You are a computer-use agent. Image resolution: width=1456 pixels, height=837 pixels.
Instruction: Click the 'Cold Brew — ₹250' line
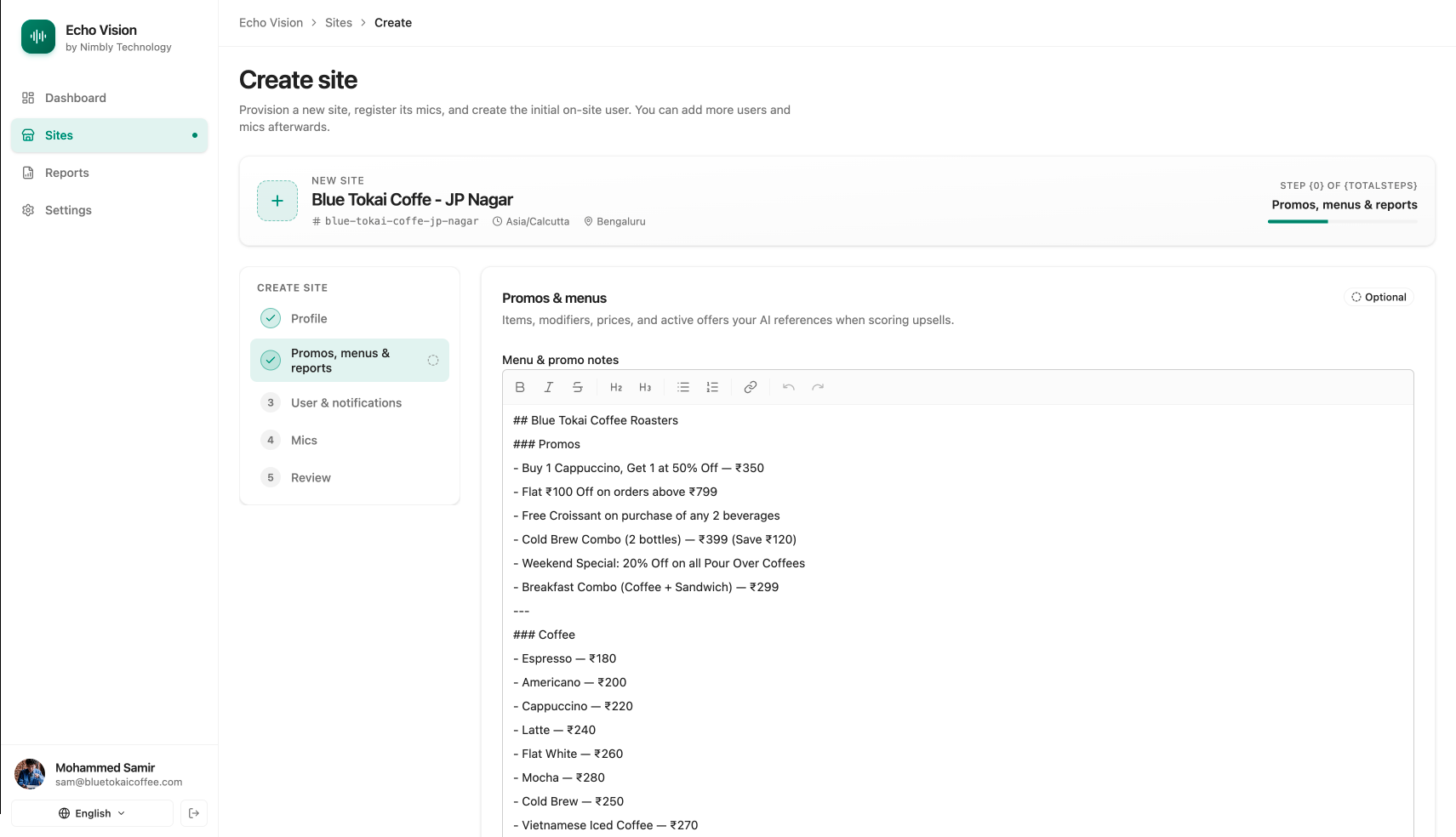point(568,801)
